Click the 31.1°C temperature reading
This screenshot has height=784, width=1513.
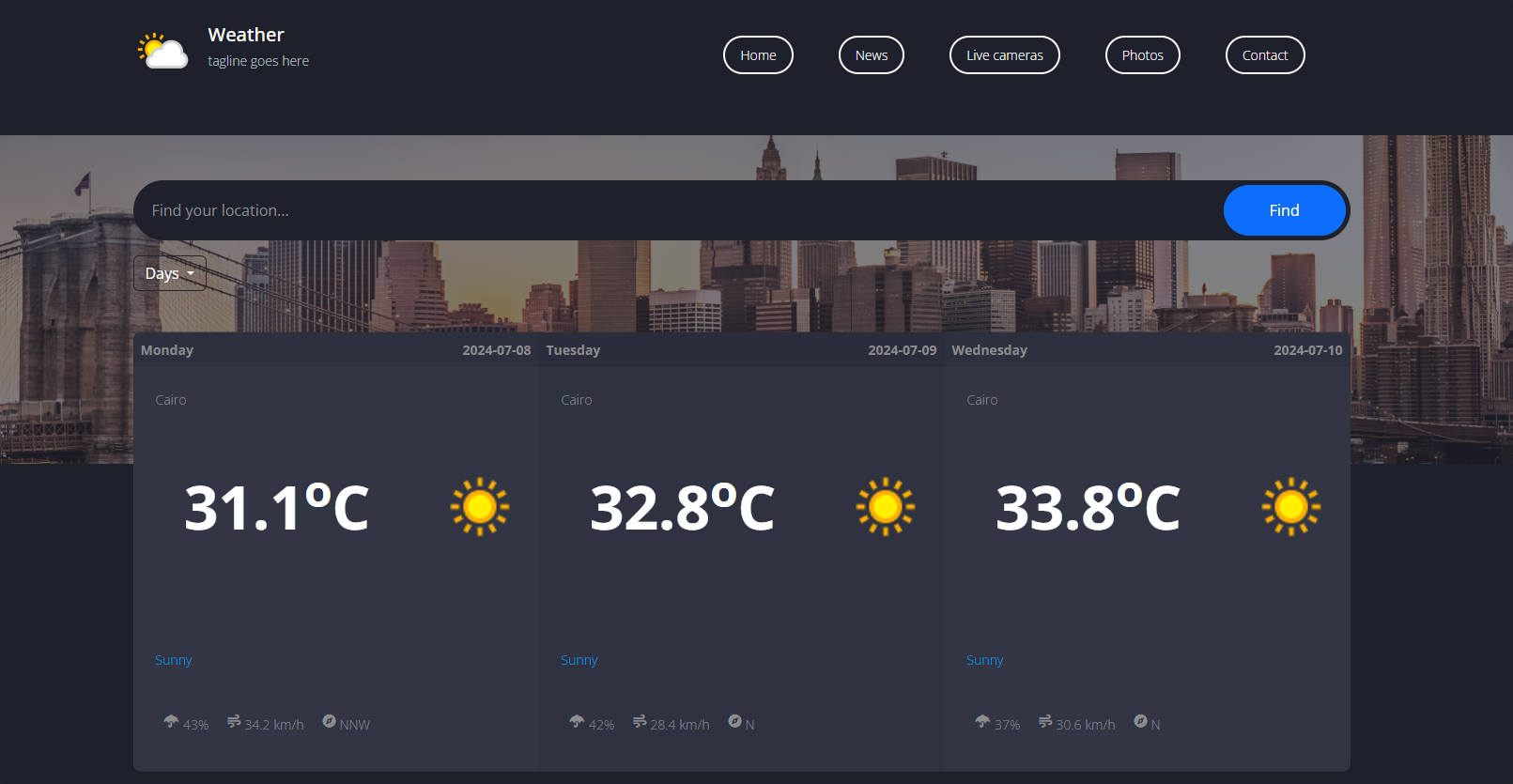pyautogui.click(x=277, y=508)
